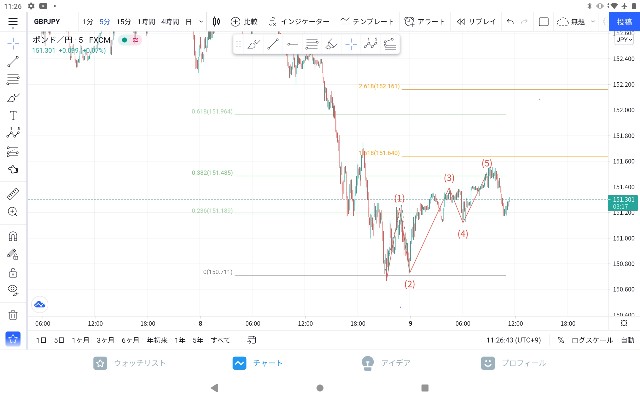Open the icons and shapes tool

coord(13,169)
